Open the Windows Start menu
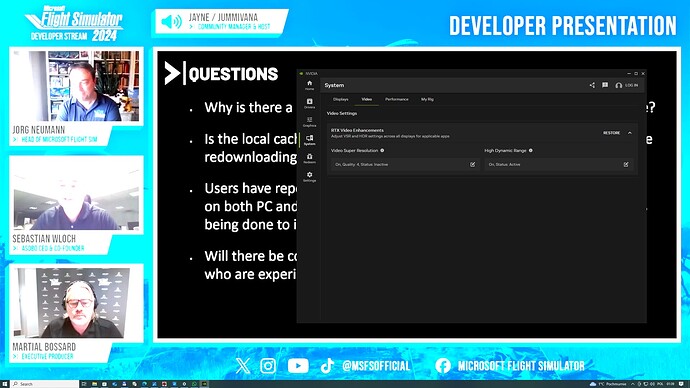Screen dimensions: 690x388 (5, 384)
